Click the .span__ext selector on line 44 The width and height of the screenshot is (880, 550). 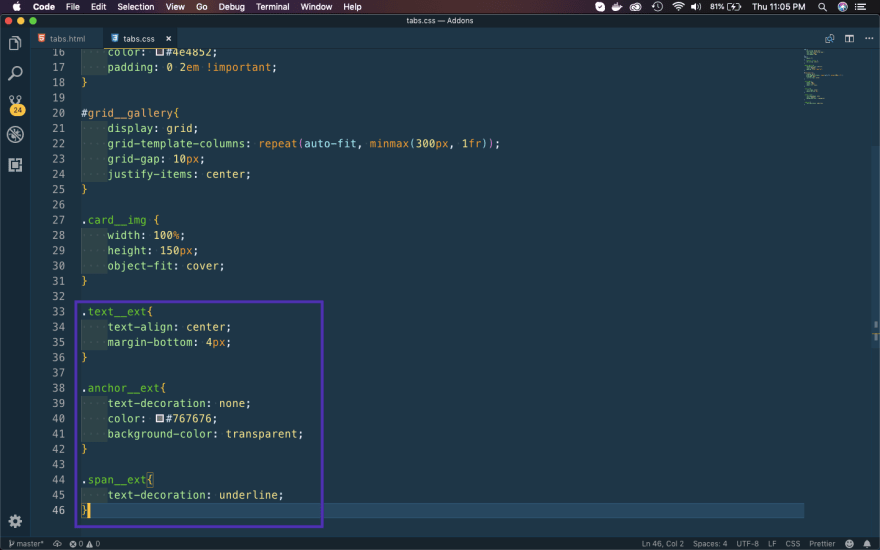[x=114, y=480]
